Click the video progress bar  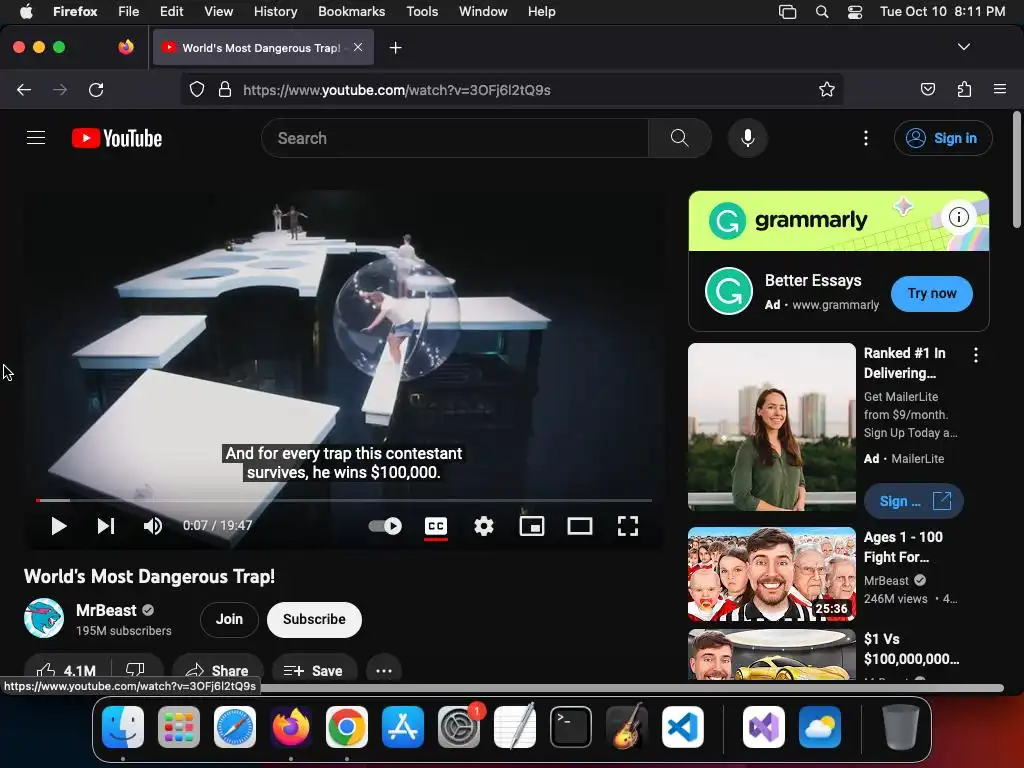(344, 500)
